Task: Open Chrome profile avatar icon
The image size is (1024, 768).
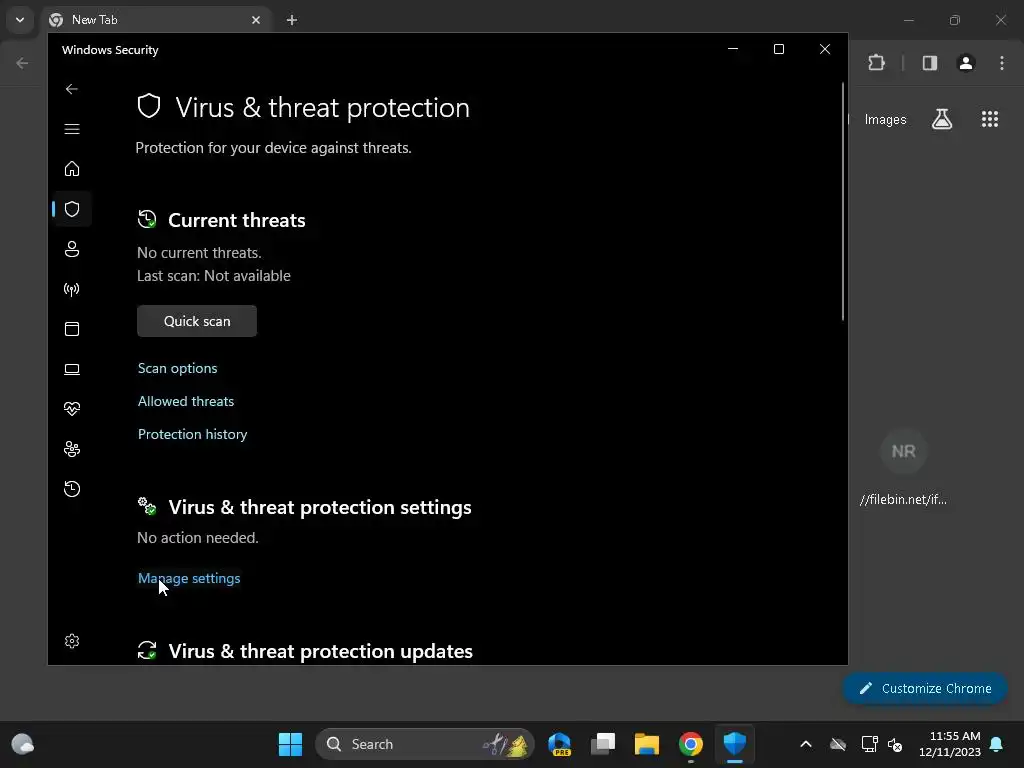Action: pos(966,63)
